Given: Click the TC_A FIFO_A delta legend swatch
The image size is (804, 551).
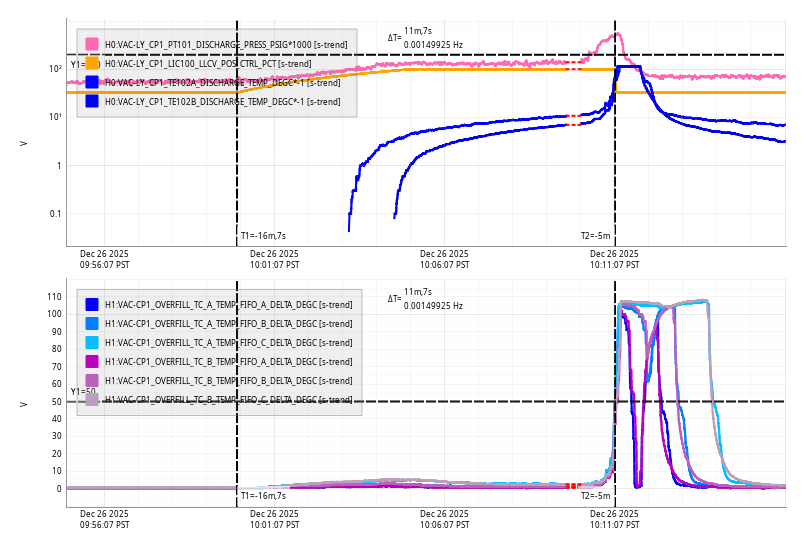Looking at the screenshot, I should [92, 305].
